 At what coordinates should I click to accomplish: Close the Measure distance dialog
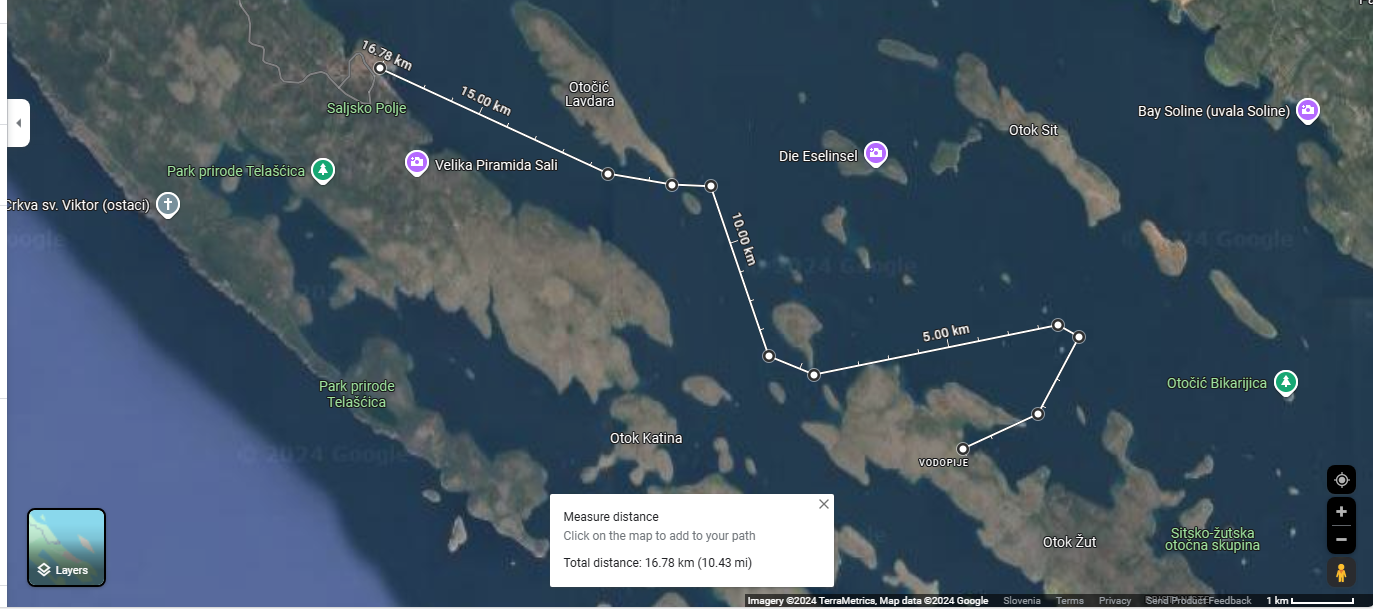pos(824,504)
